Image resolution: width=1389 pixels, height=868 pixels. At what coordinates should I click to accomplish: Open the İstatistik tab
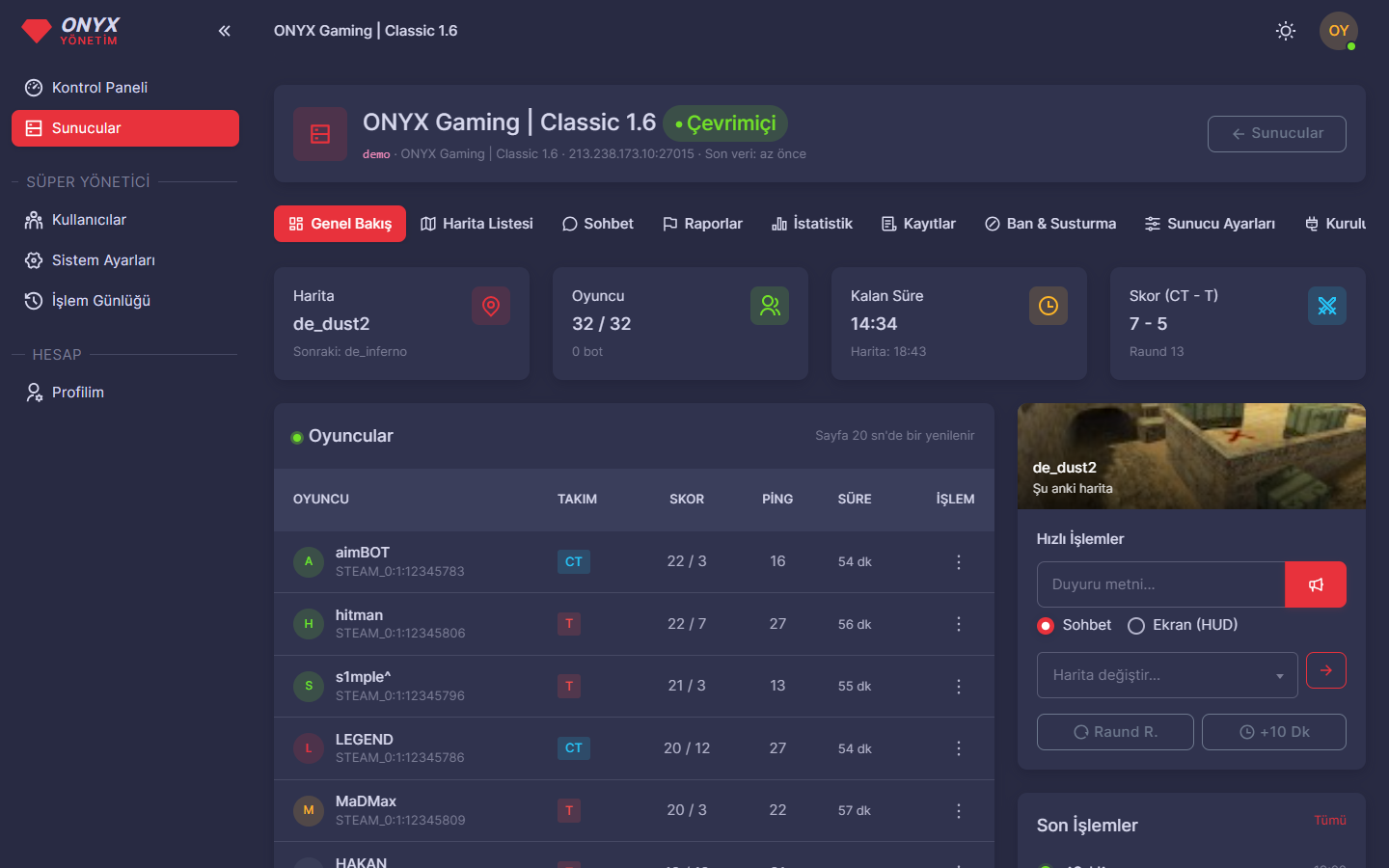812,224
